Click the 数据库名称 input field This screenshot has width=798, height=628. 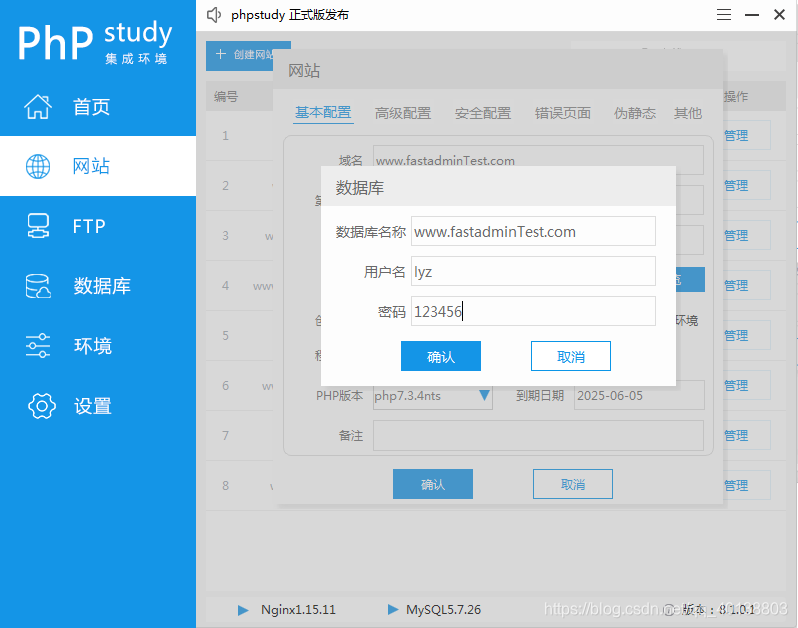[533, 232]
